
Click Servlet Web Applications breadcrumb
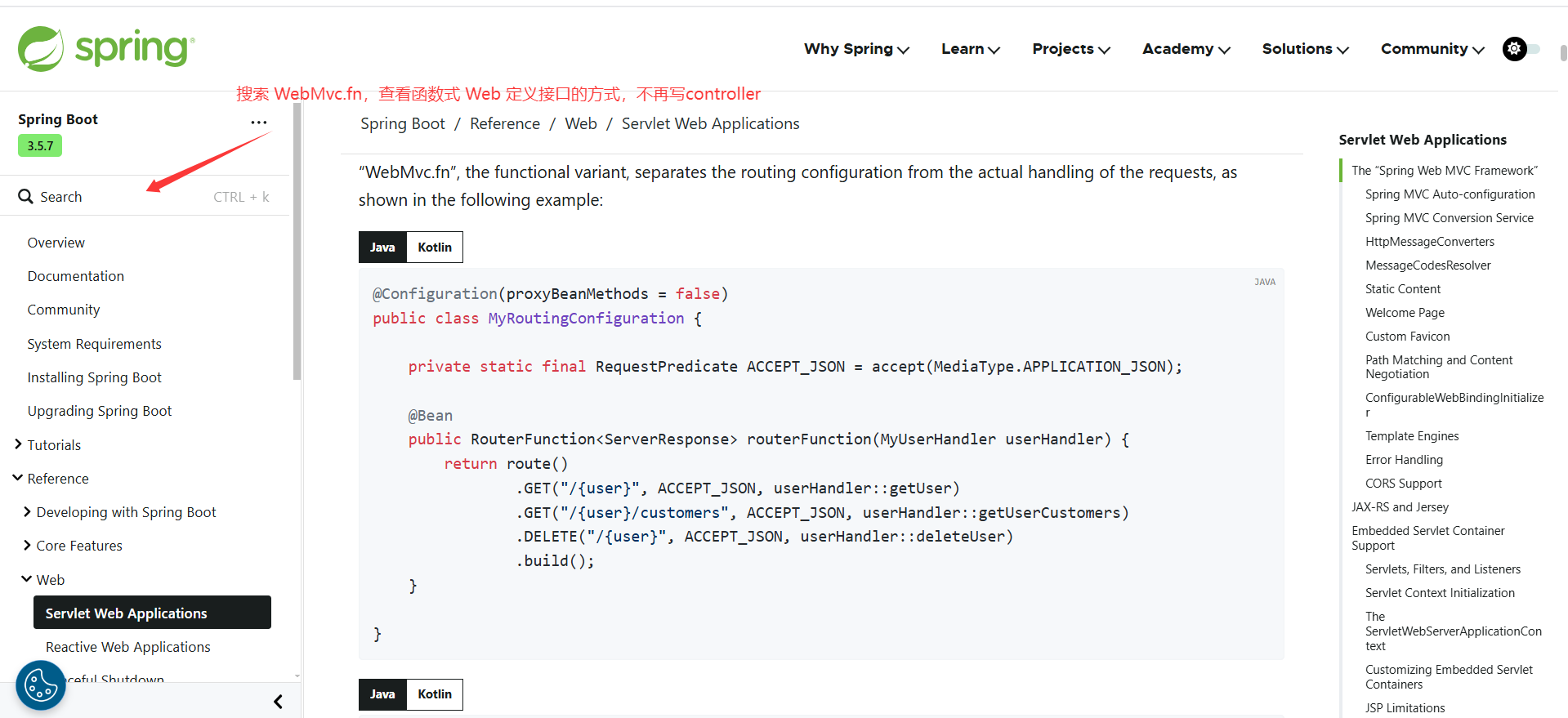(711, 123)
